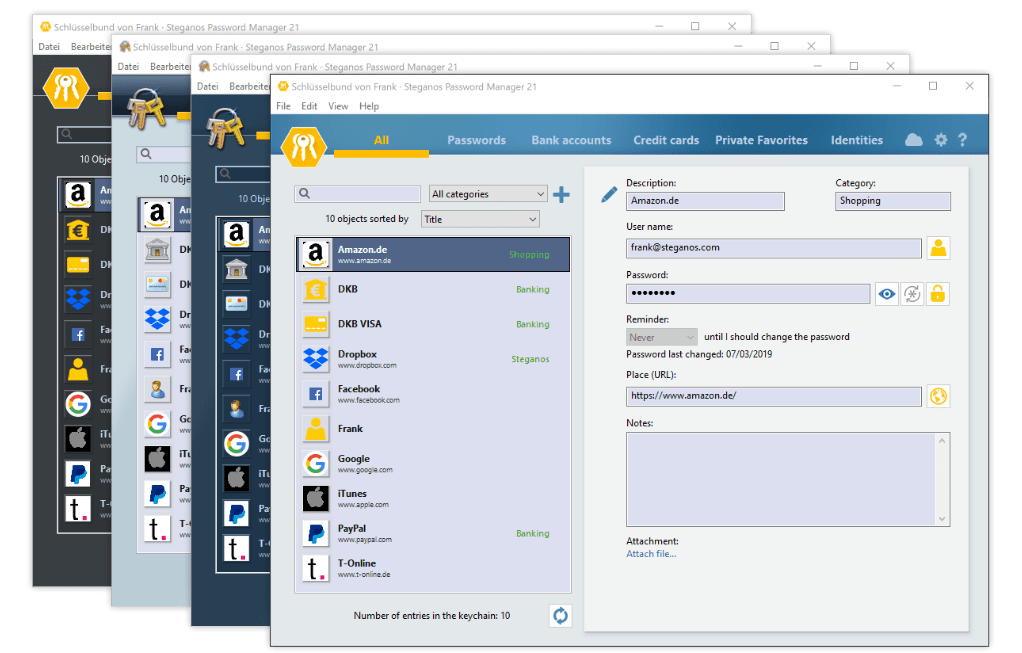Switch to the All tab
Screen dimensions: 1022x653
(x=381, y=140)
